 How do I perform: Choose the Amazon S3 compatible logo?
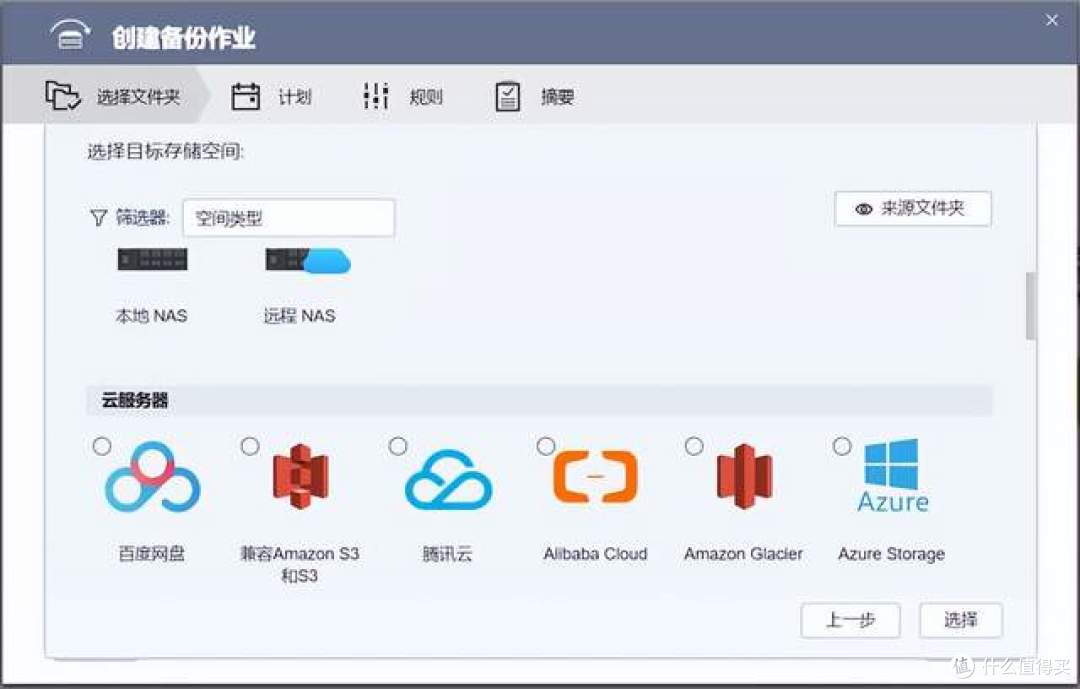(x=300, y=477)
